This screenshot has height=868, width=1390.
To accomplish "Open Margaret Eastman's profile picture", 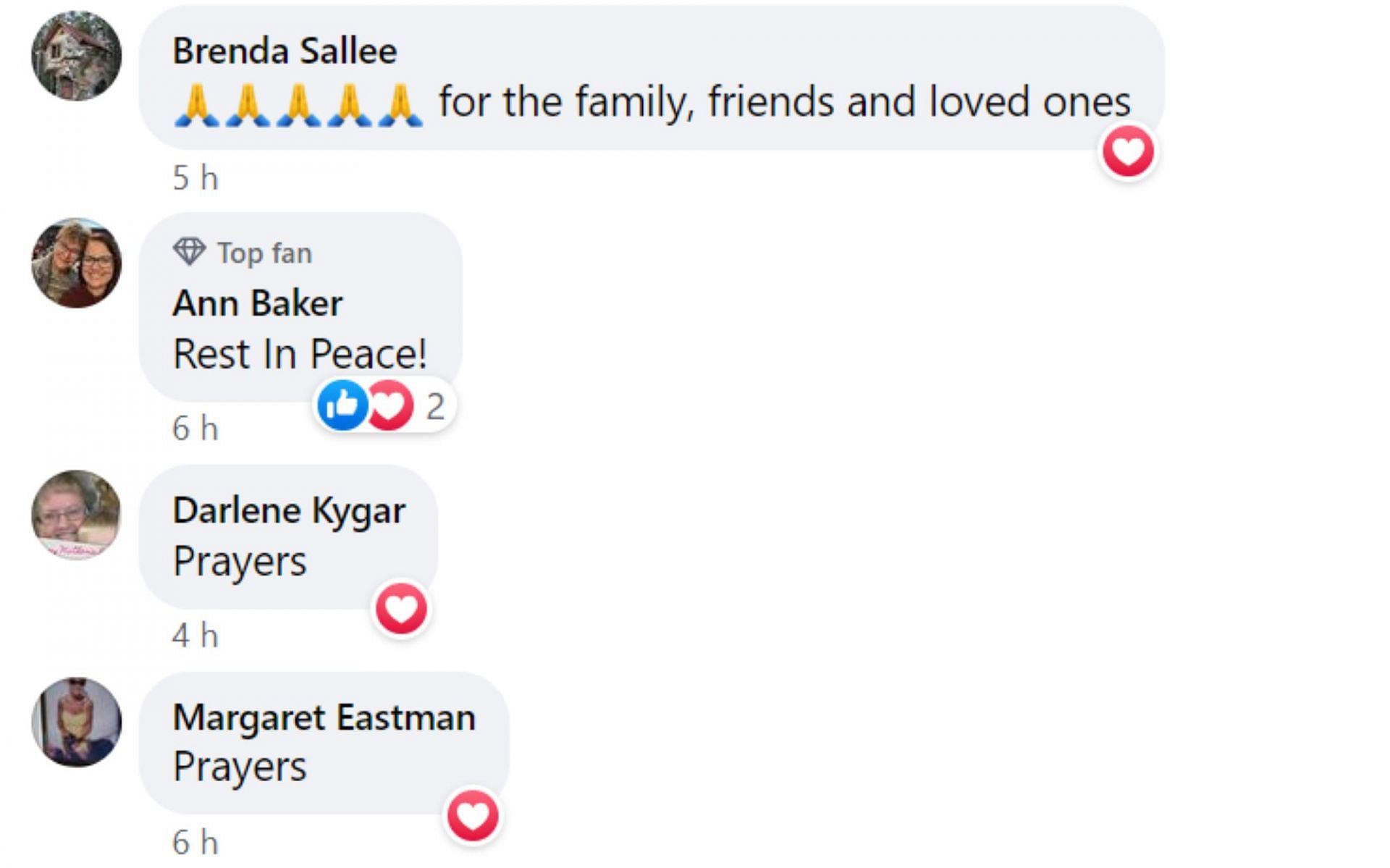I will point(76,722).
